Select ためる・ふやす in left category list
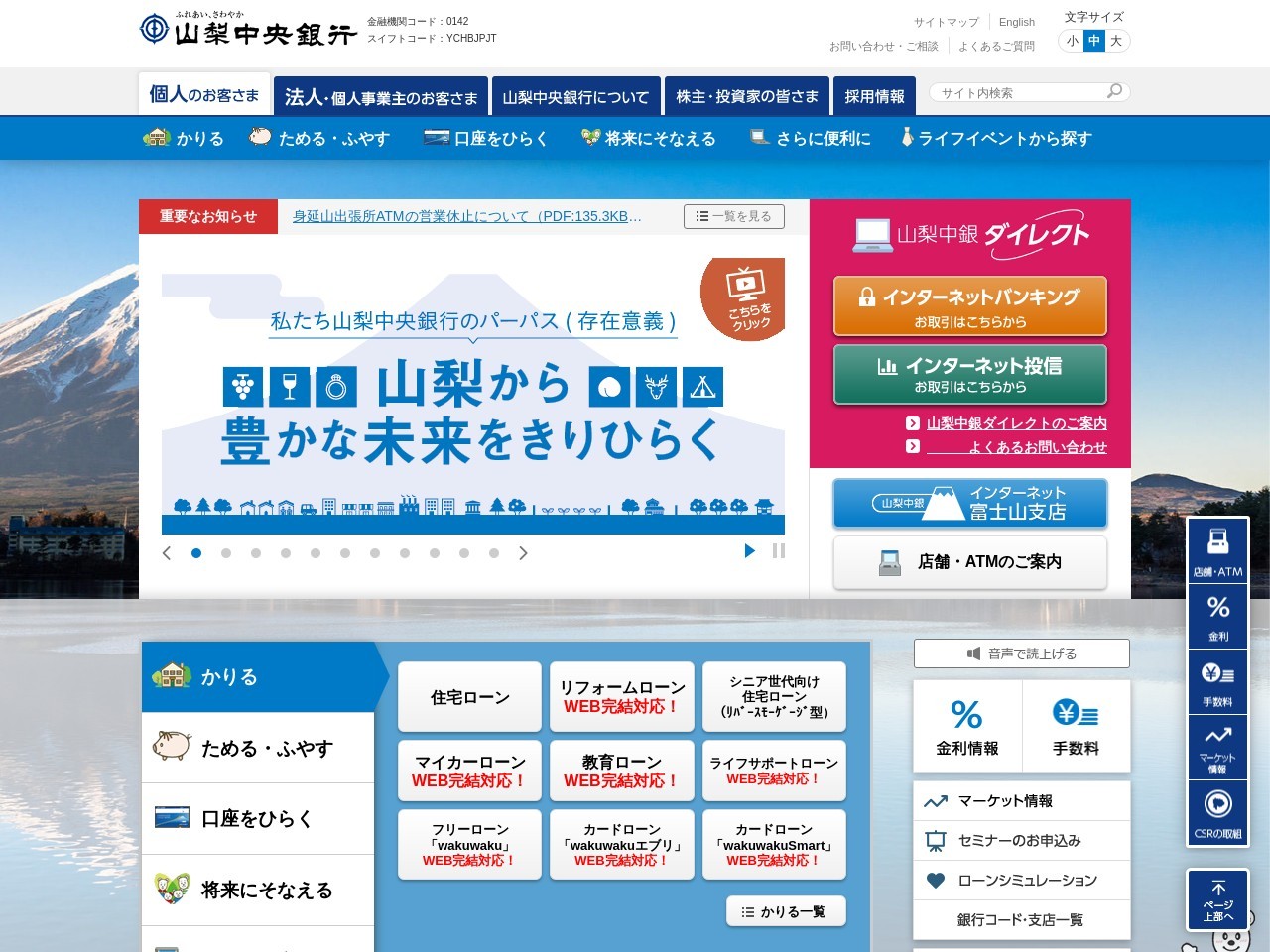The width and height of the screenshot is (1270, 952). 258,748
